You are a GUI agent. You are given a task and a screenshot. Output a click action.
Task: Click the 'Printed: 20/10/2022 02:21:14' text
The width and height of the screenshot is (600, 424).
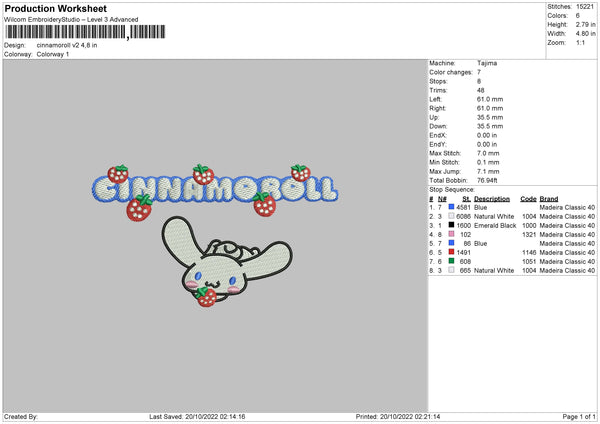(x=398, y=416)
